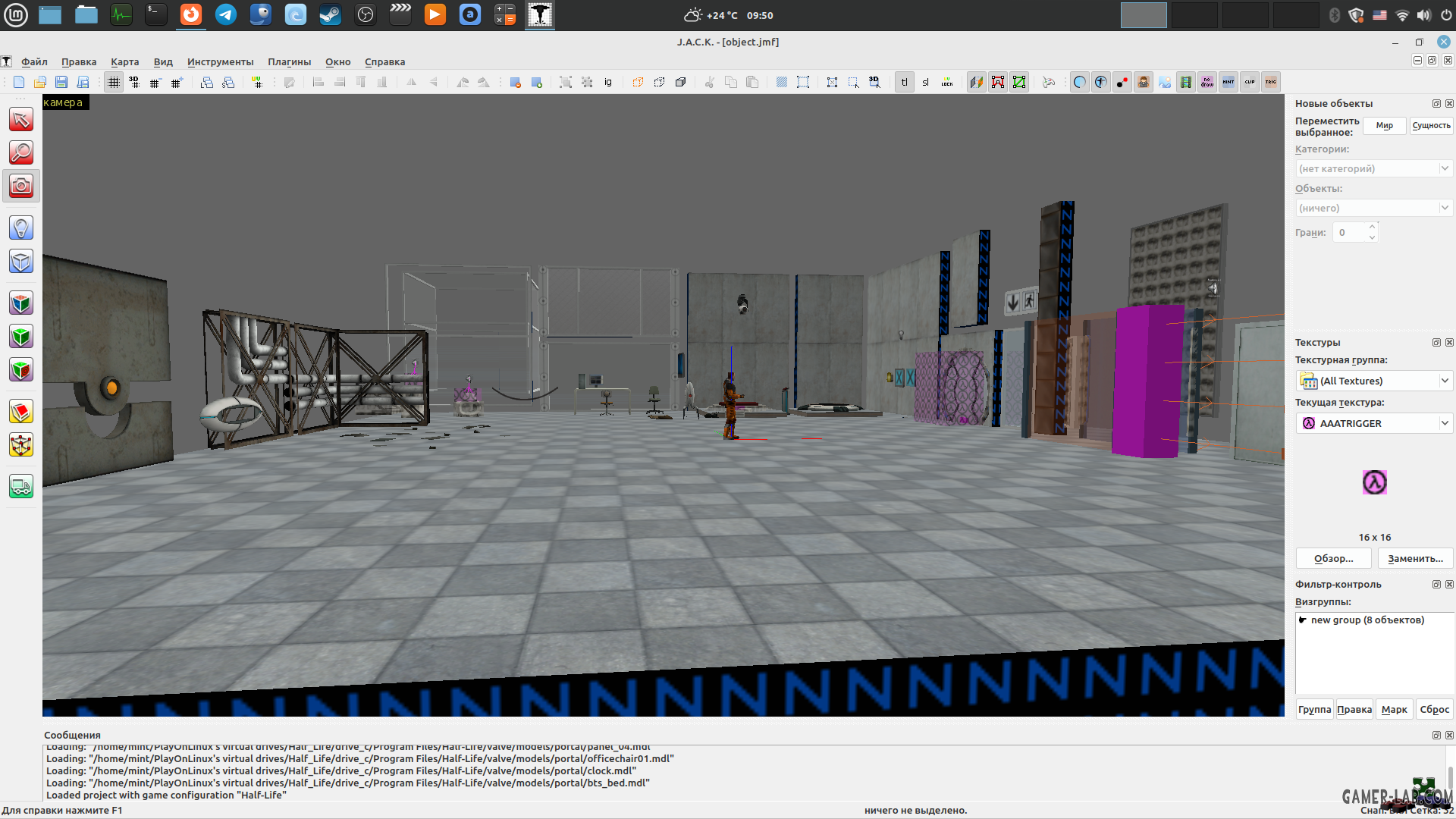
Task: Select the green Apply Texture cube tool
Action: pyautogui.click(x=21, y=337)
